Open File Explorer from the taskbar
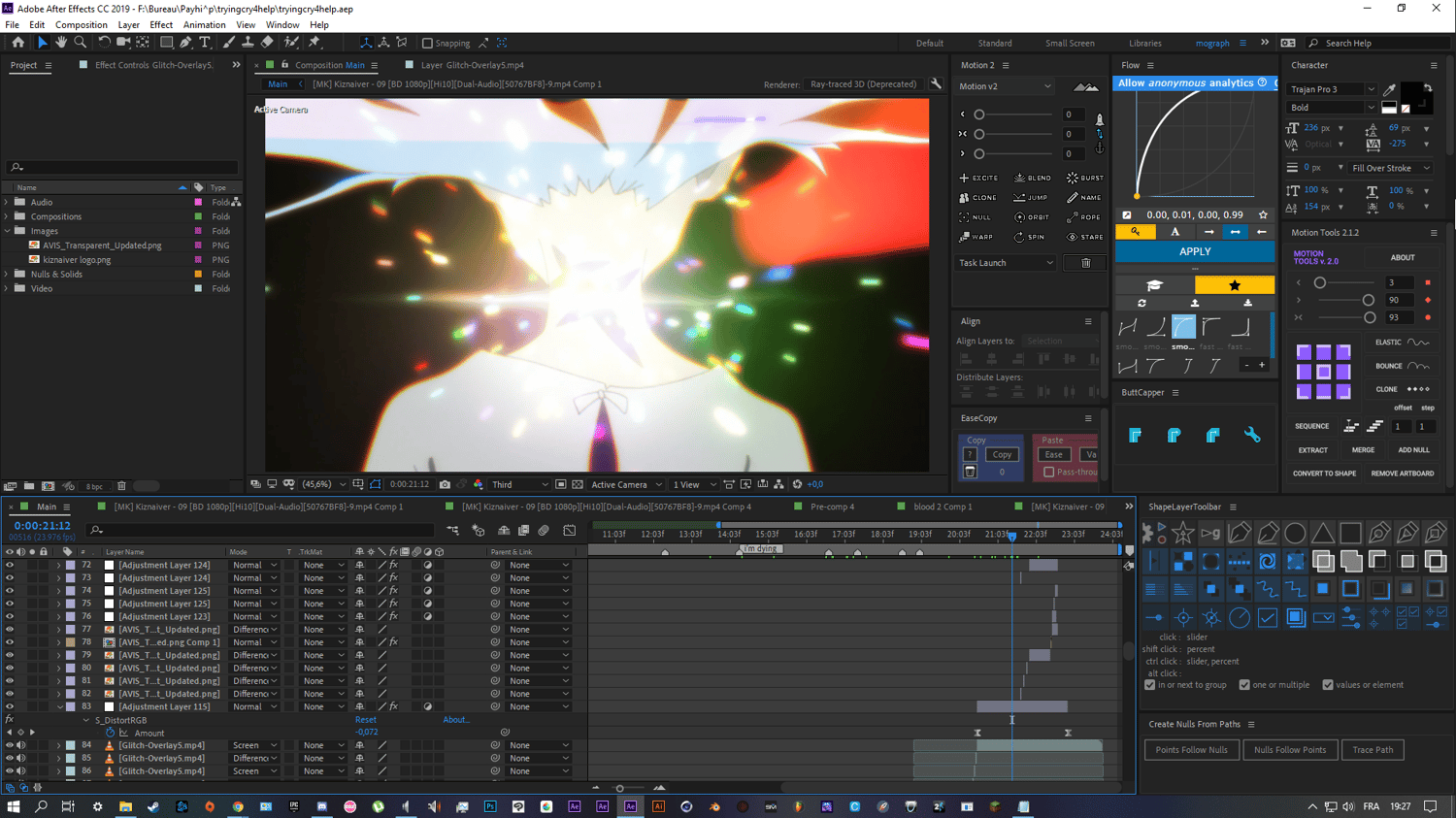The image size is (1456, 818). (125, 806)
